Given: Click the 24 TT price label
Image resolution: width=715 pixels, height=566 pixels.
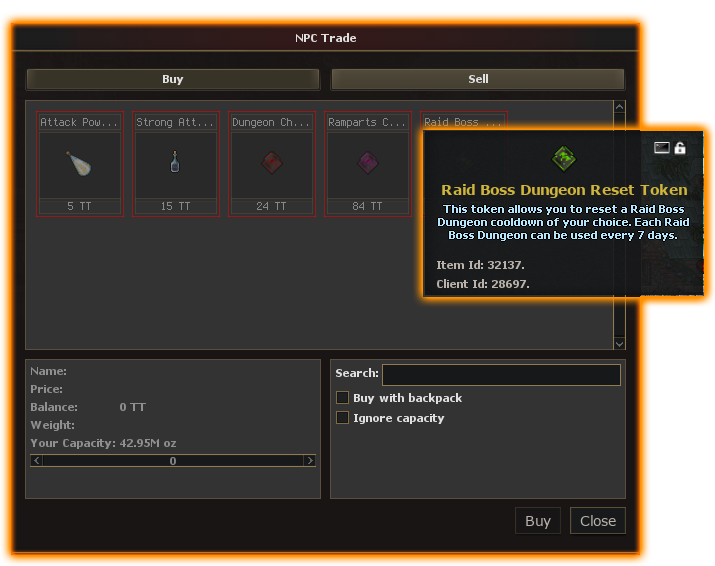Looking at the screenshot, I should [x=272, y=207].
